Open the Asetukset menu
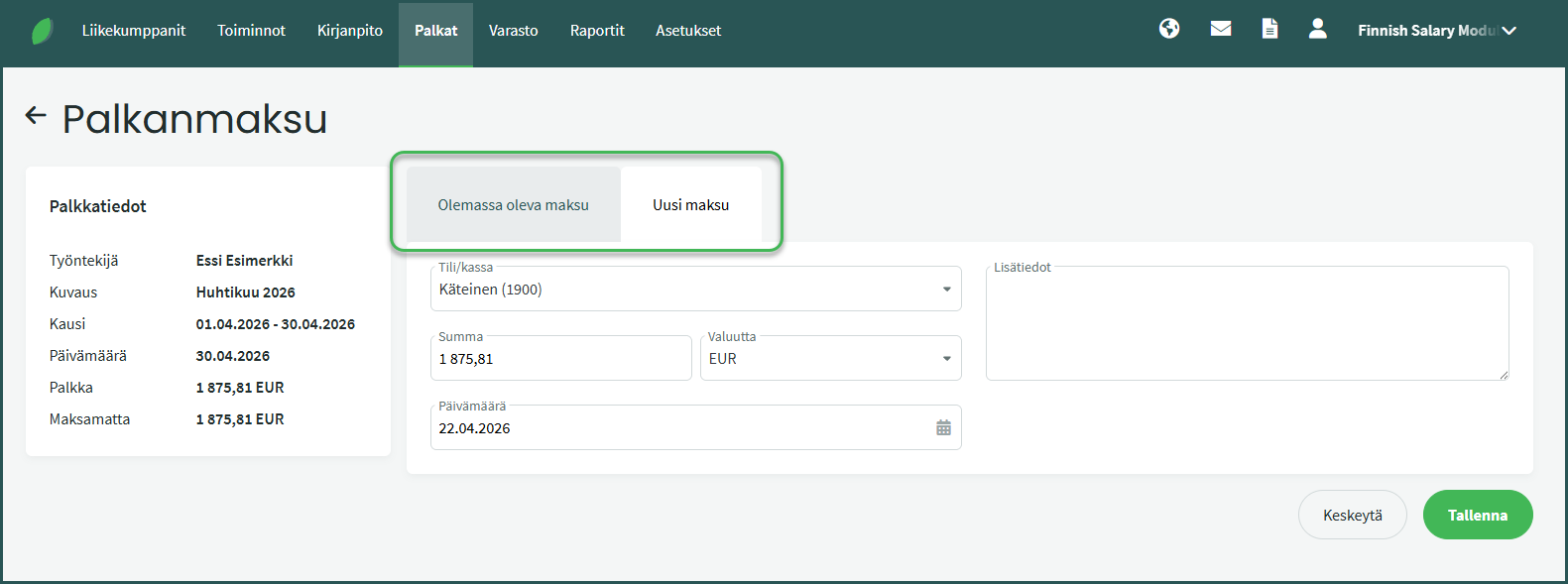 [687, 31]
